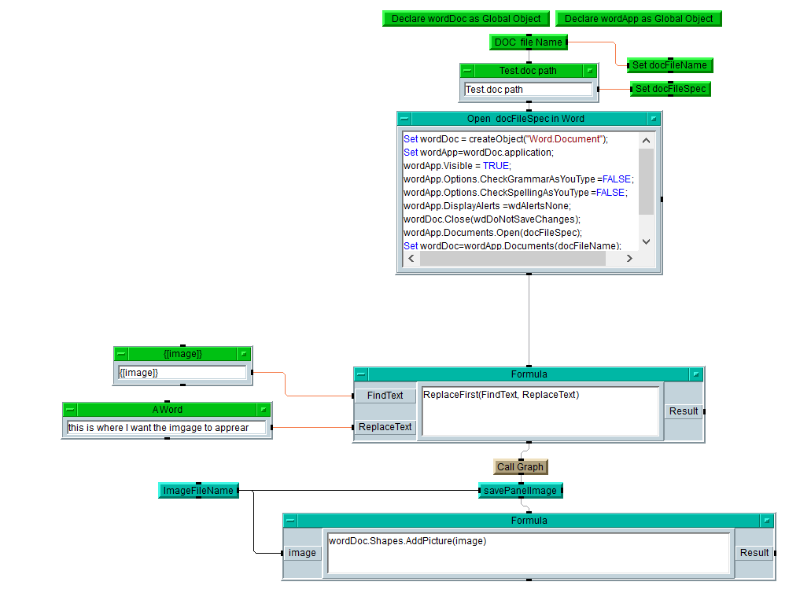Click the ReplaceFirst formula expression field
800x604 pixels.
coord(540,411)
